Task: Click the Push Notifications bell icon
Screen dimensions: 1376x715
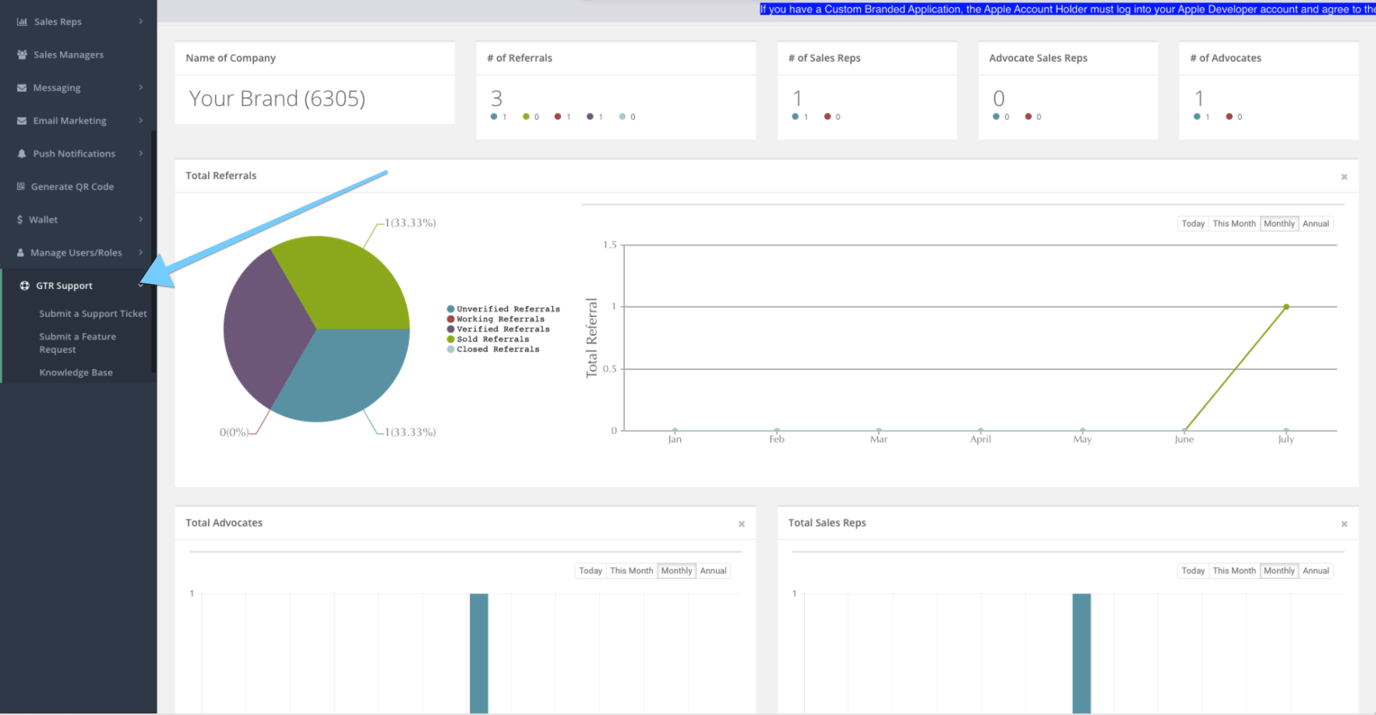Action: pos(22,154)
